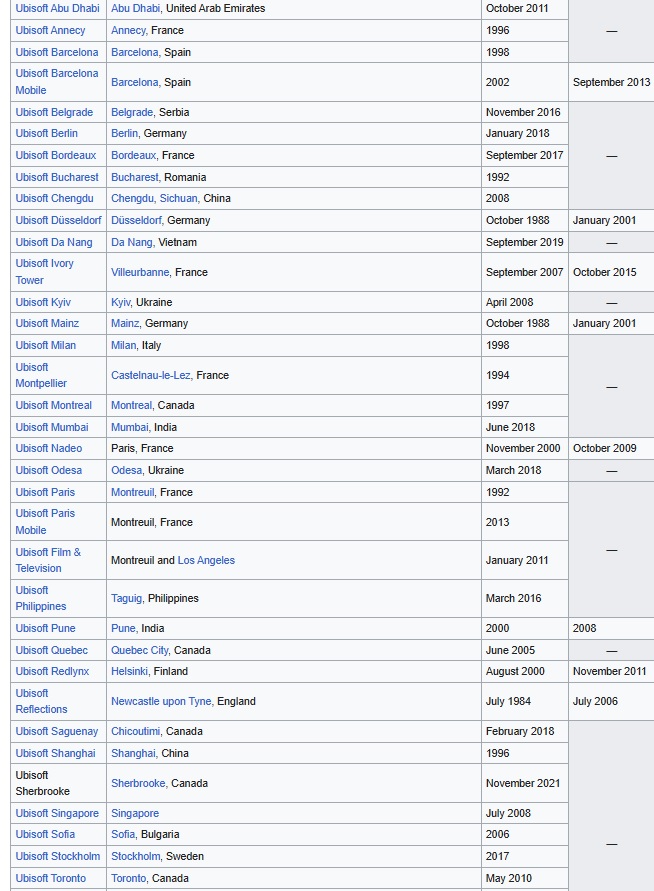This screenshot has width=654, height=891.
Task: Click the Sichuan province link
Action: (178, 198)
